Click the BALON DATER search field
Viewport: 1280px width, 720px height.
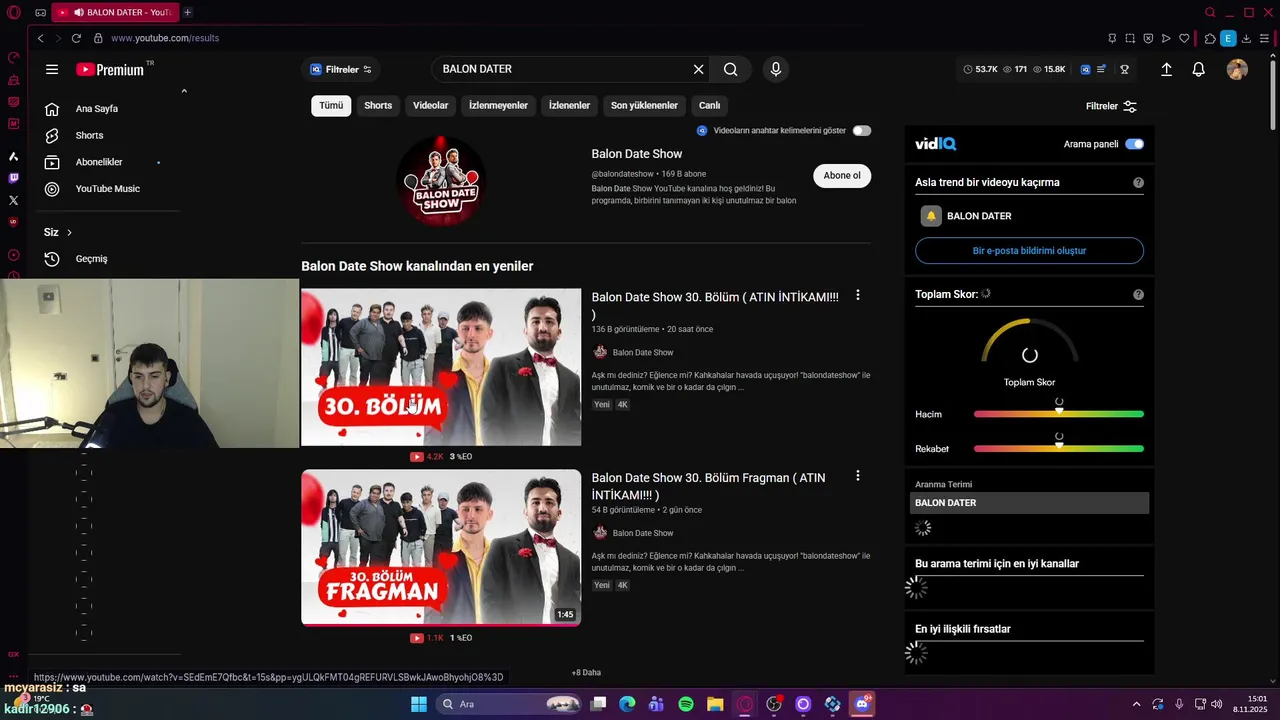[563, 69]
